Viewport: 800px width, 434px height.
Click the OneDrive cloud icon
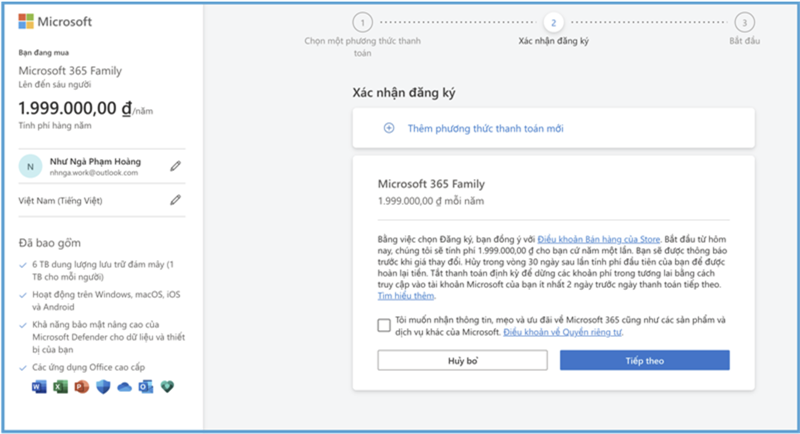tap(124, 388)
